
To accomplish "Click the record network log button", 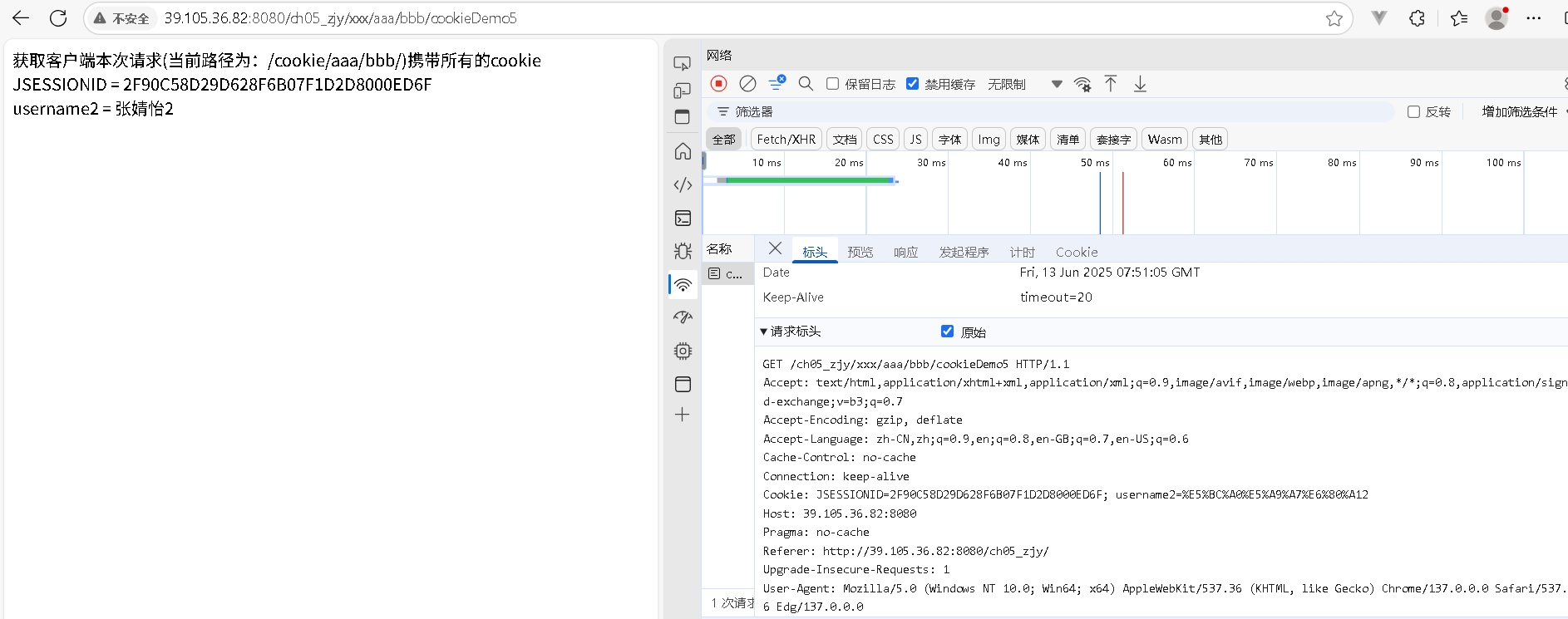I will pos(719,84).
